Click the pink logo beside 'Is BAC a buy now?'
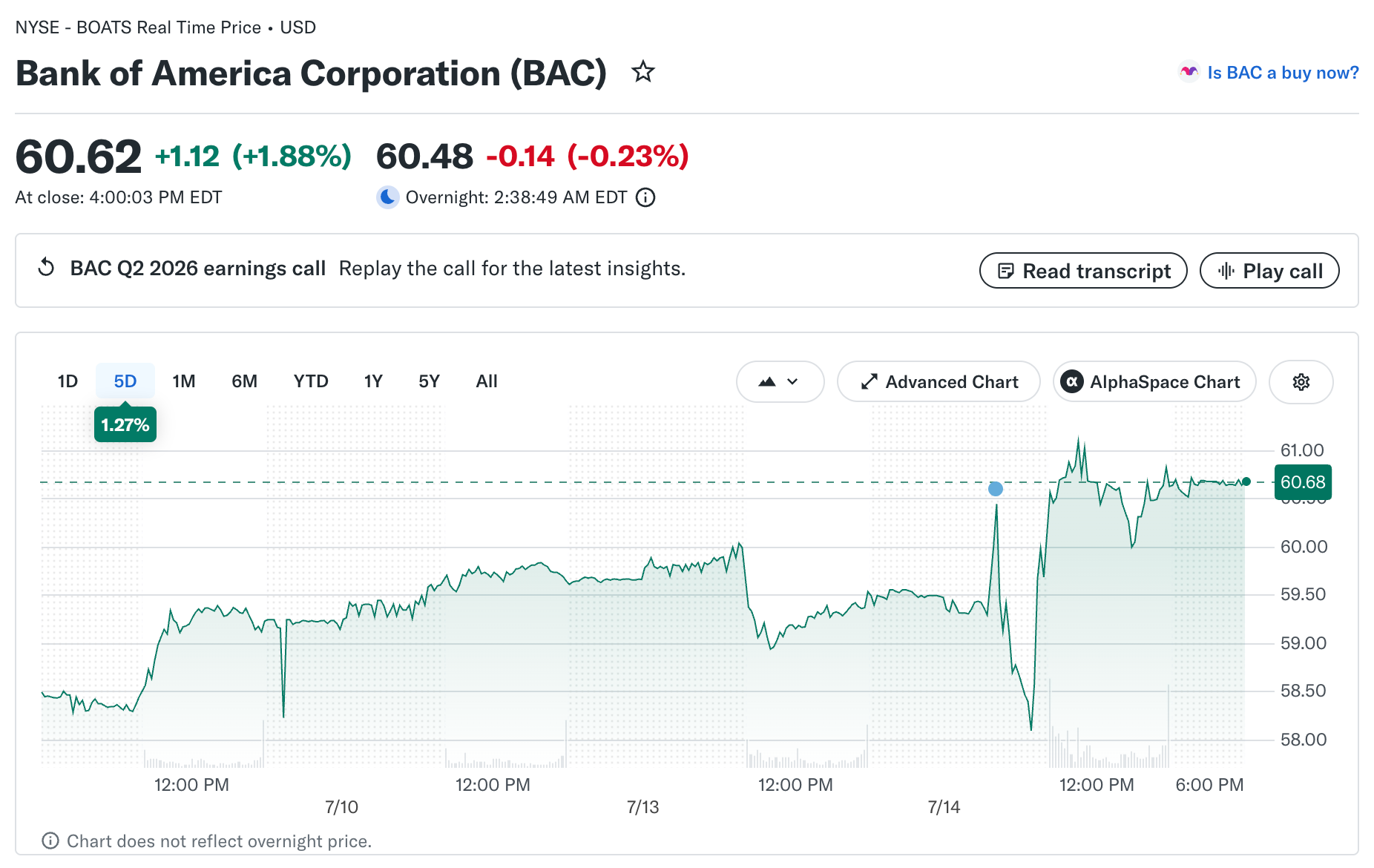Viewport: 1374px width, 868px height. (x=1189, y=72)
